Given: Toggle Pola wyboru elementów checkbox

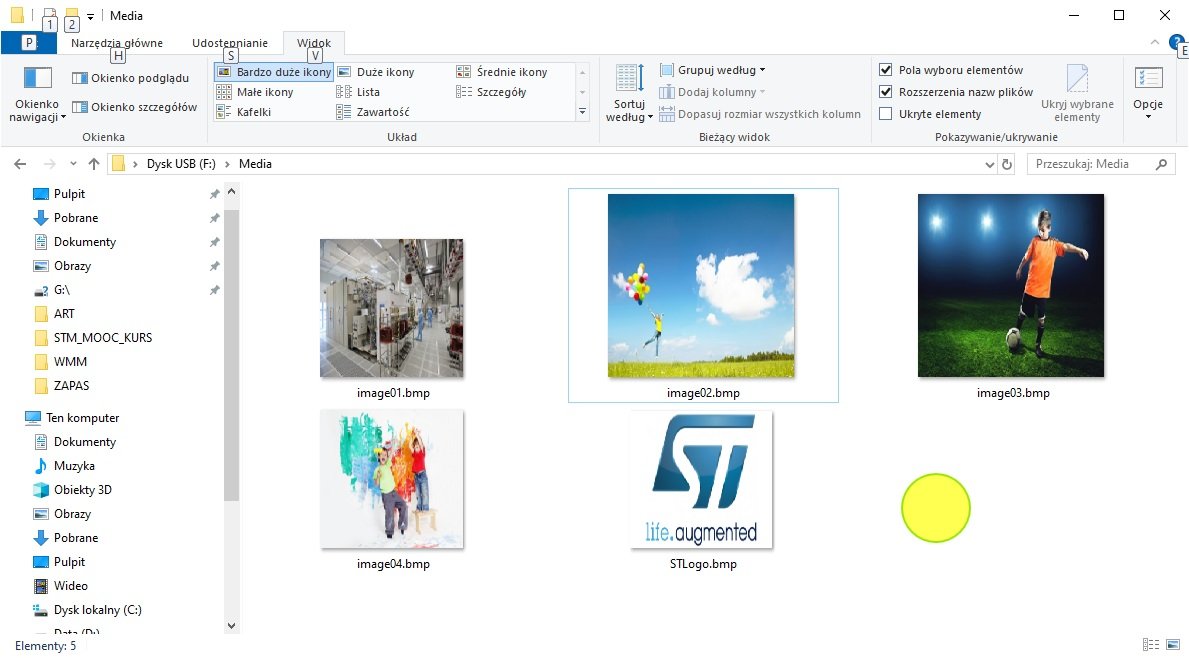Looking at the screenshot, I should 886,70.
